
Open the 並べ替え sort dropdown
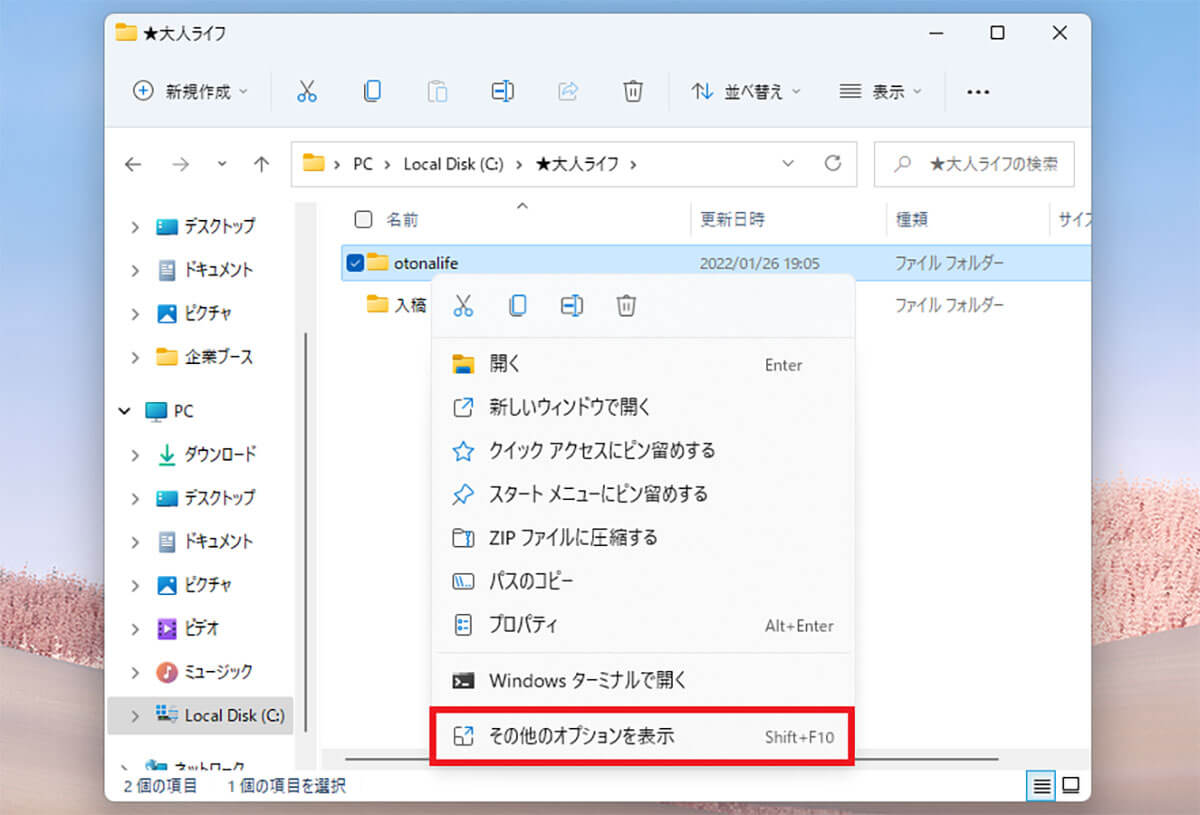pyautogui.click(x=747, y=91)
